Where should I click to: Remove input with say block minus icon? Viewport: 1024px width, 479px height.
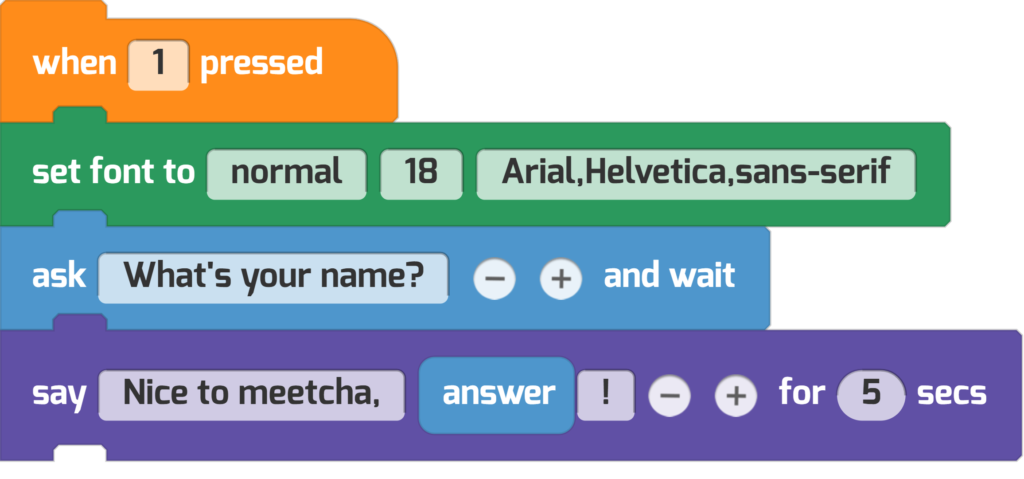coord(669,395)
